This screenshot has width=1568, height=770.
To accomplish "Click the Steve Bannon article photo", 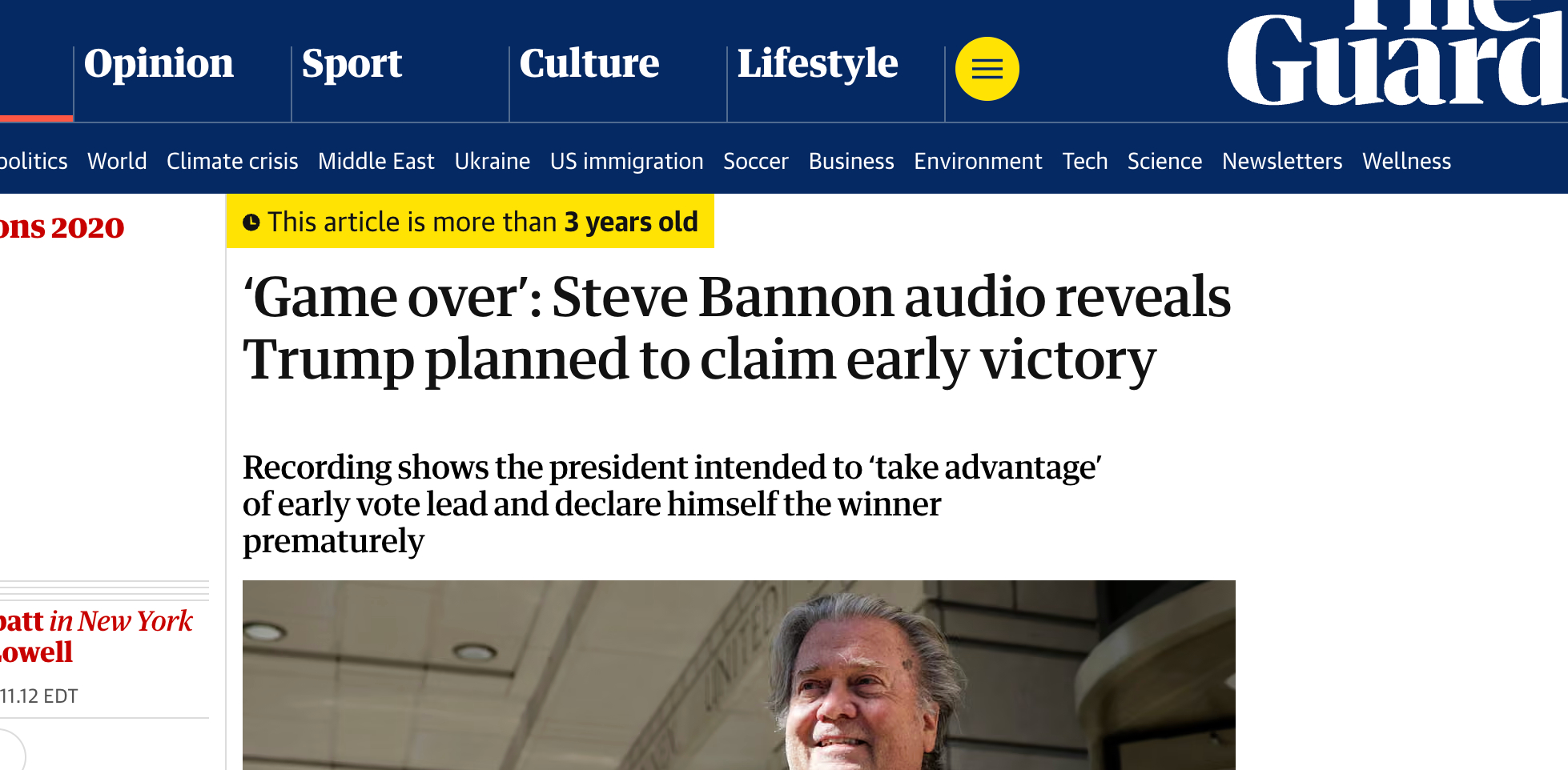I will [738, 676].
